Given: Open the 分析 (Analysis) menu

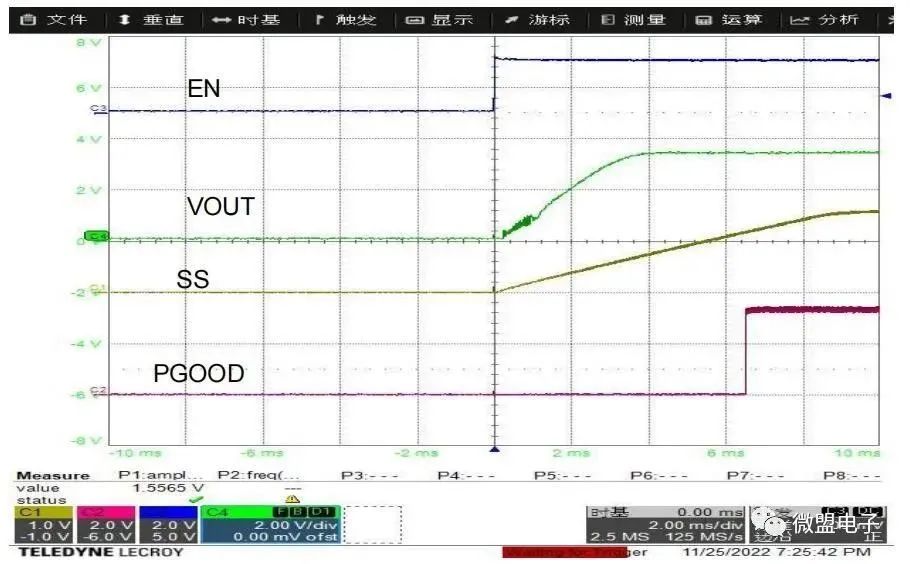Looking at the screenshot, I should point(825,20).
